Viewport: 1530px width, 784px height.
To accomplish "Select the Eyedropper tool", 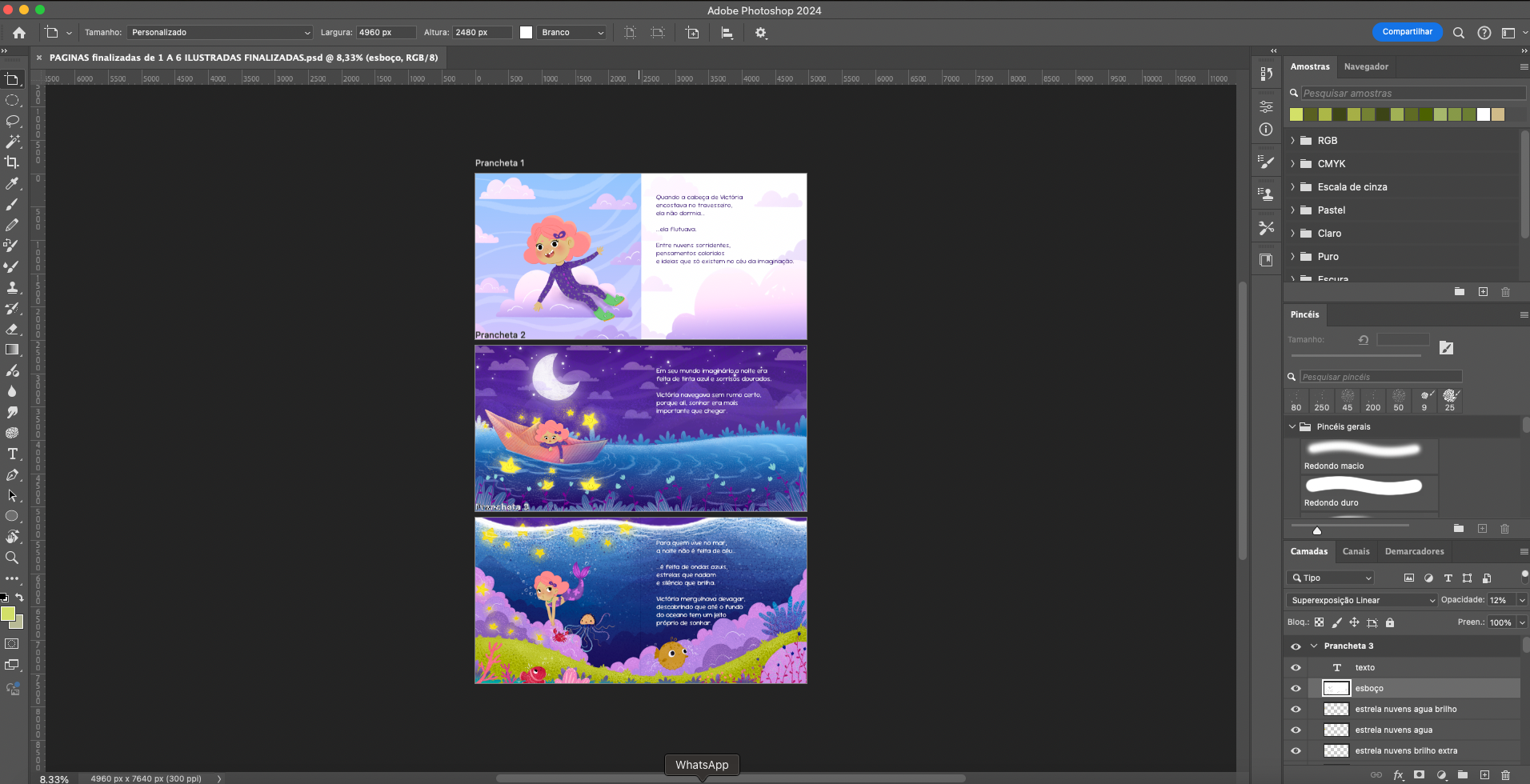I will 12,183.
